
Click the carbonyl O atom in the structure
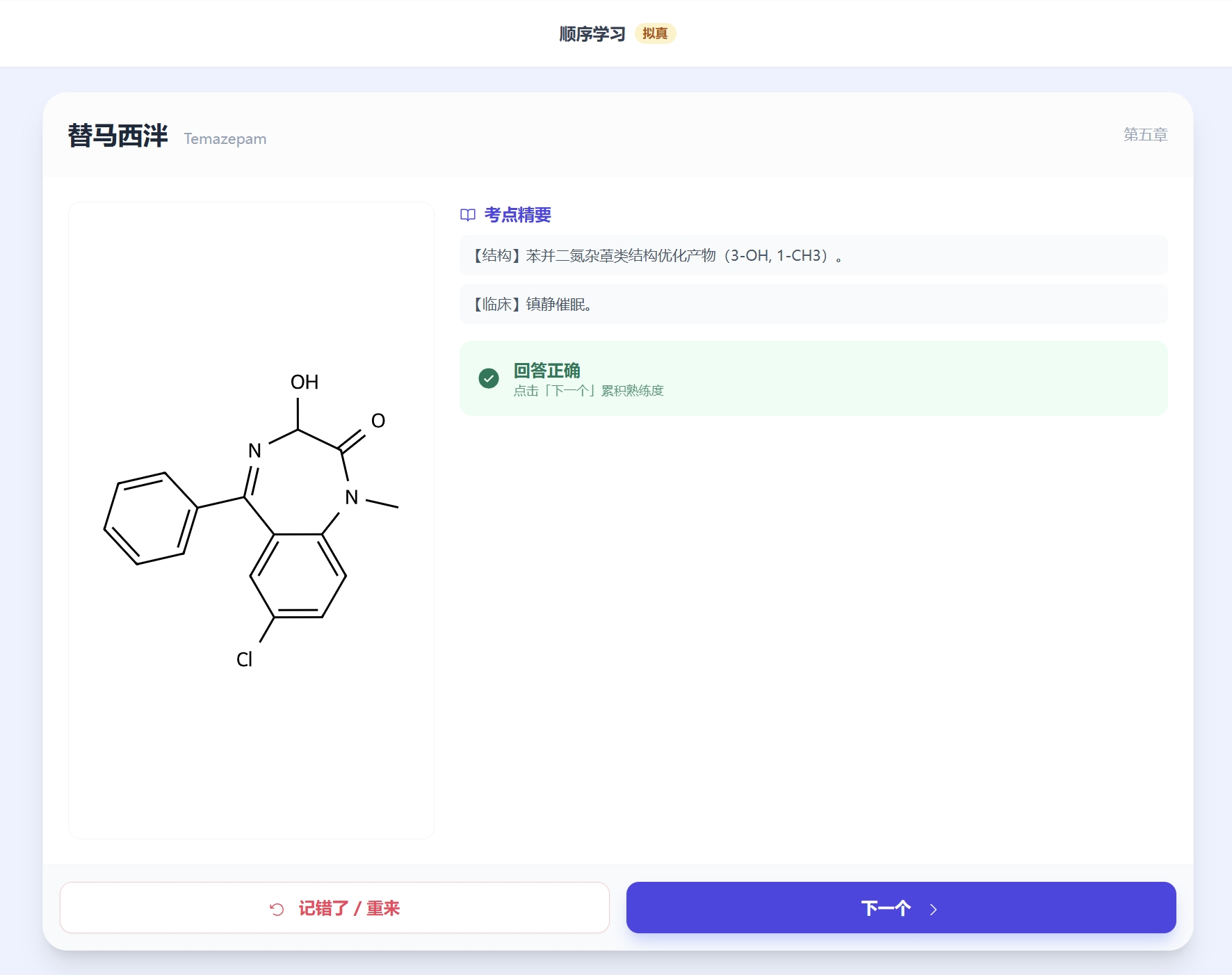click(x=378, y=421)
